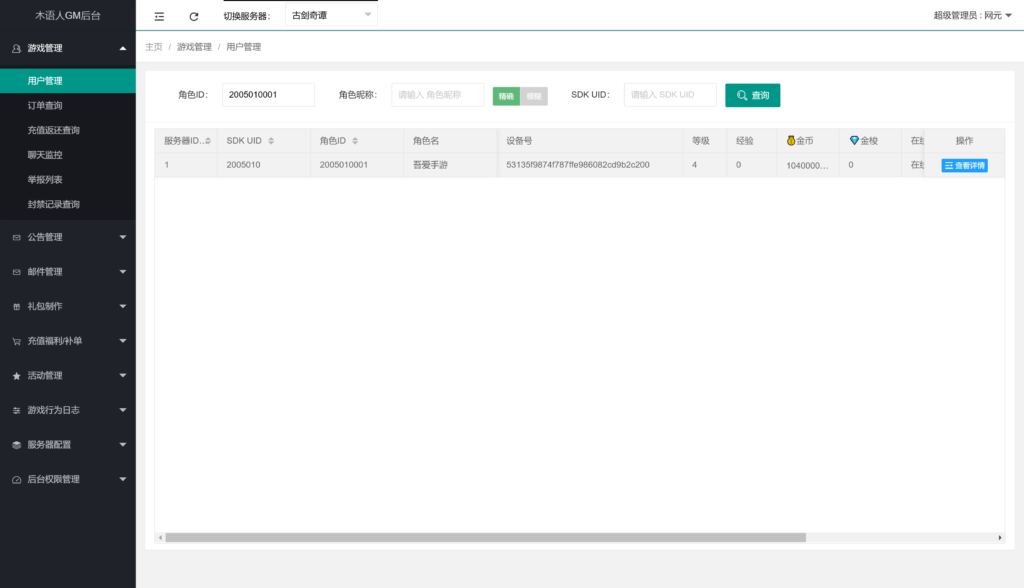Image resolution: width=1024 pixels, height=588 pixels.
Task: Toggle the sidebar collapse hamburger icon
Action: (x=159, y=16)
